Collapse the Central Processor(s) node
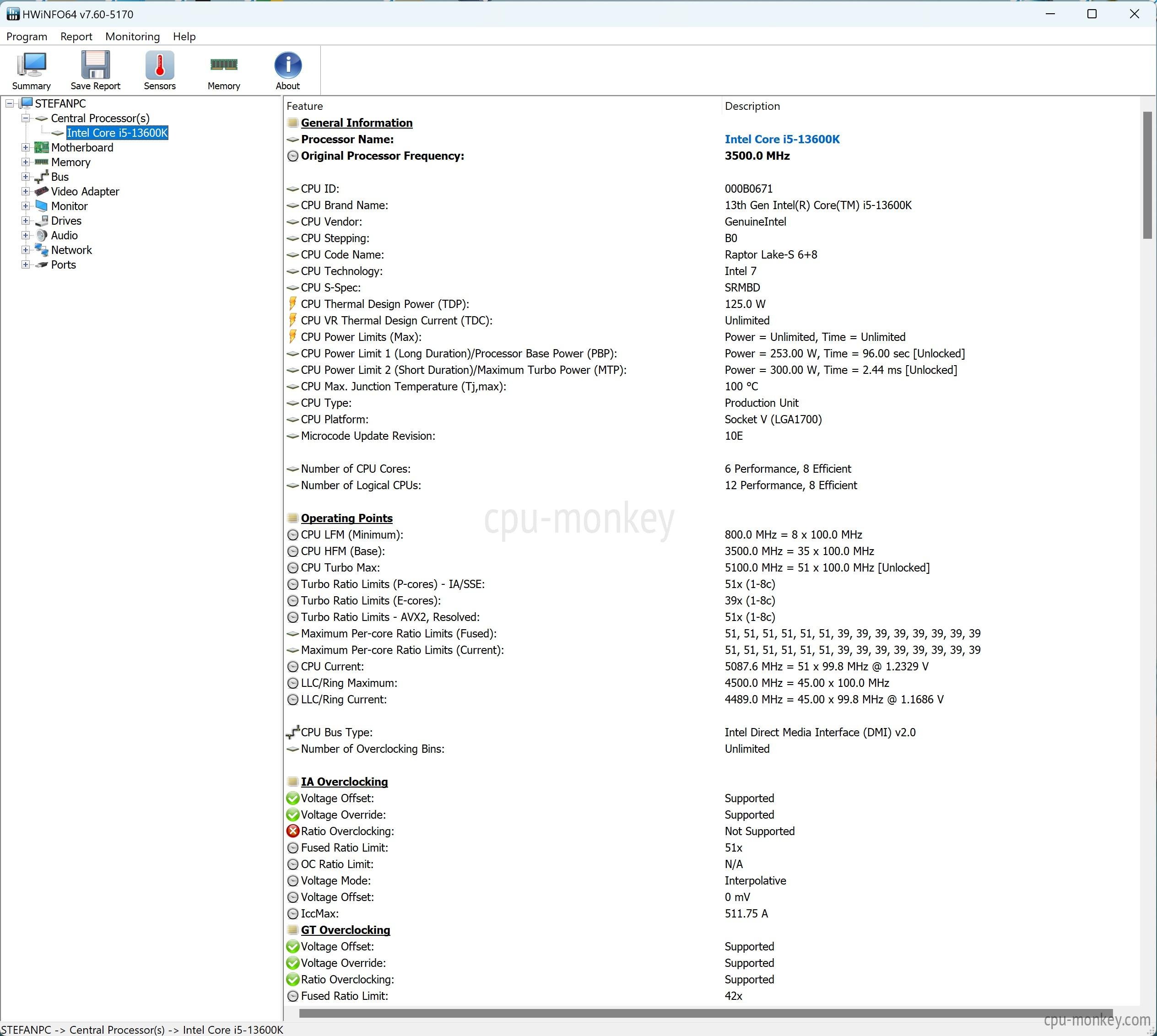 pos(26,119)
